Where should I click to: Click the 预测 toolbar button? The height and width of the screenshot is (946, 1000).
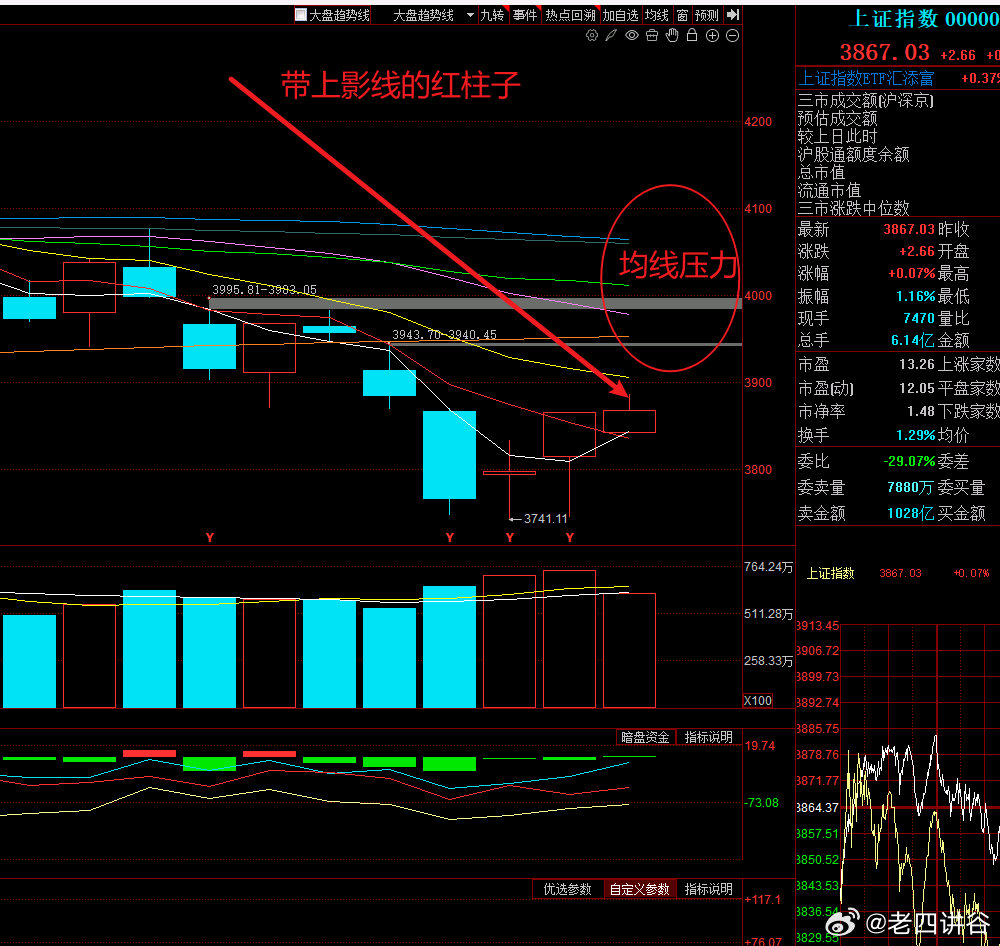[x=707, y=15]
